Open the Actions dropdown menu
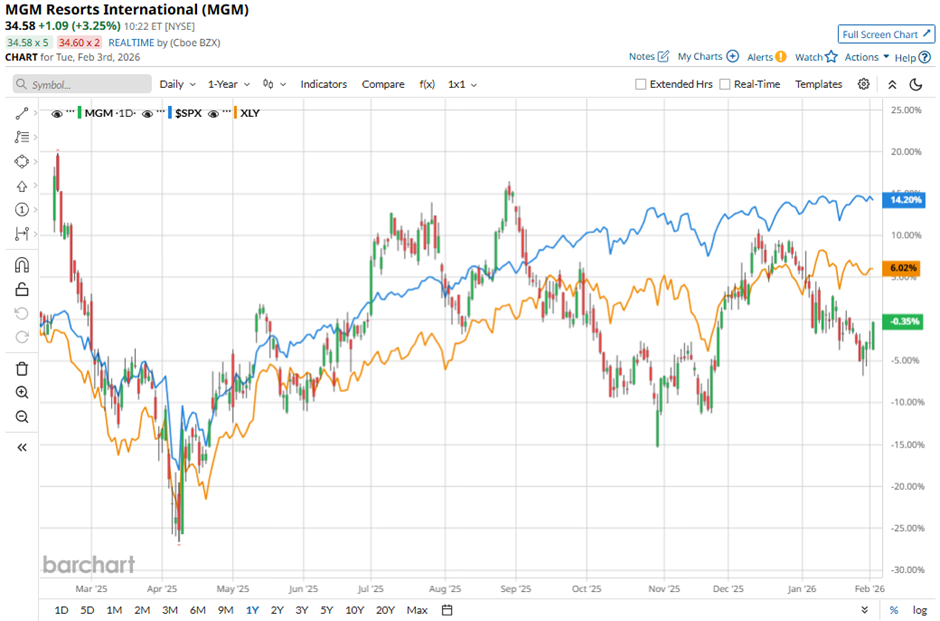 [x=866, y=57]
